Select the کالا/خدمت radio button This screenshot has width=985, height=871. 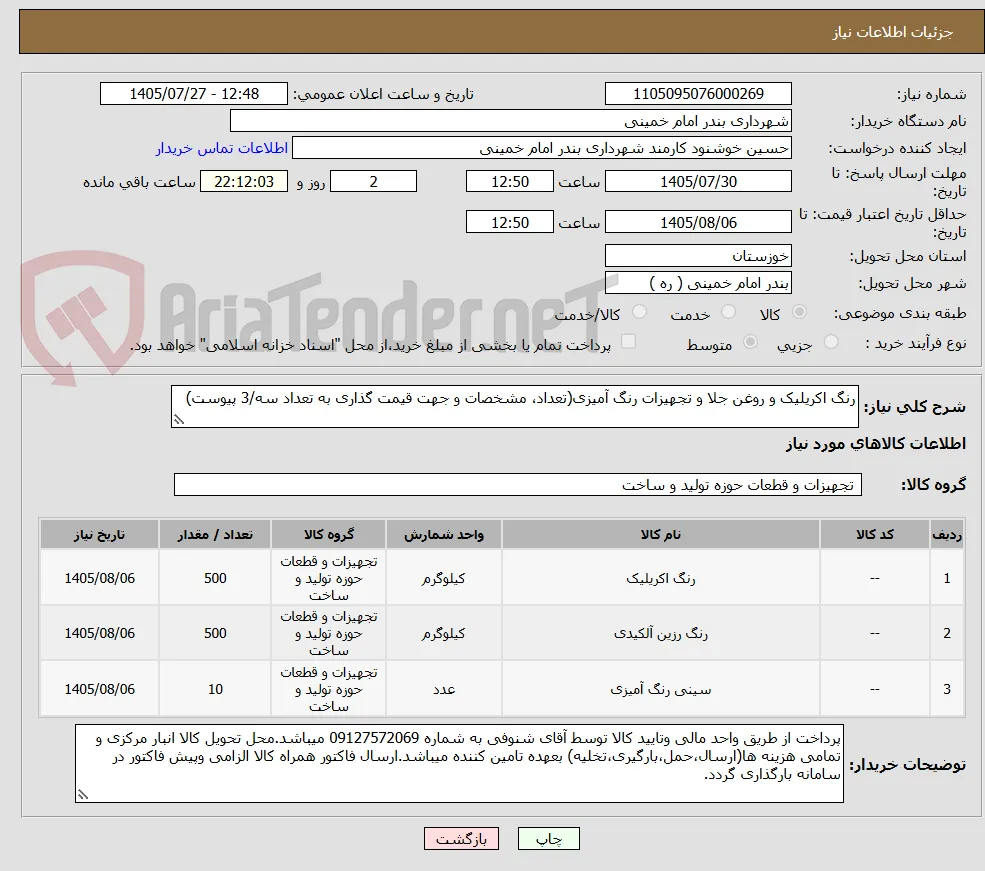tap(639, 312)
